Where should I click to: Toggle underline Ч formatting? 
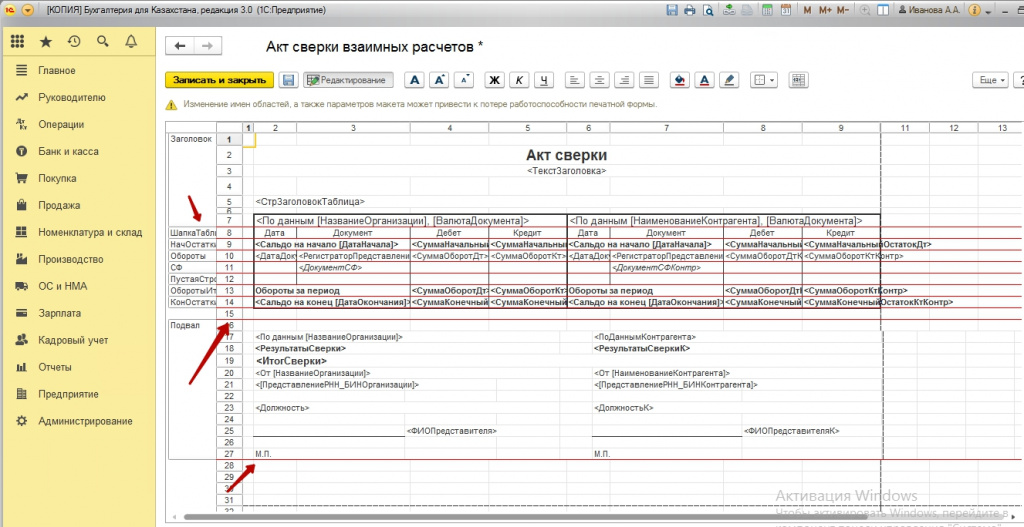[x=543, y=80]
